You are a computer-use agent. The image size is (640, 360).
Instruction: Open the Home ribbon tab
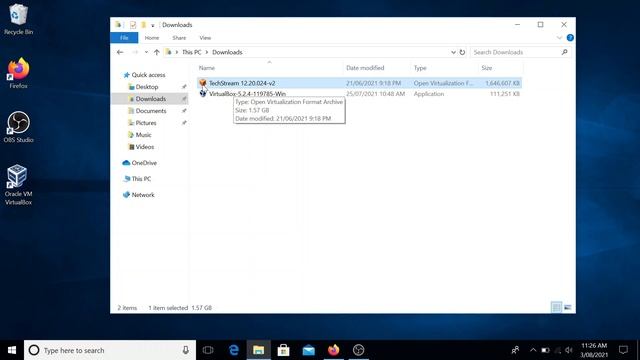pos(152,38)
